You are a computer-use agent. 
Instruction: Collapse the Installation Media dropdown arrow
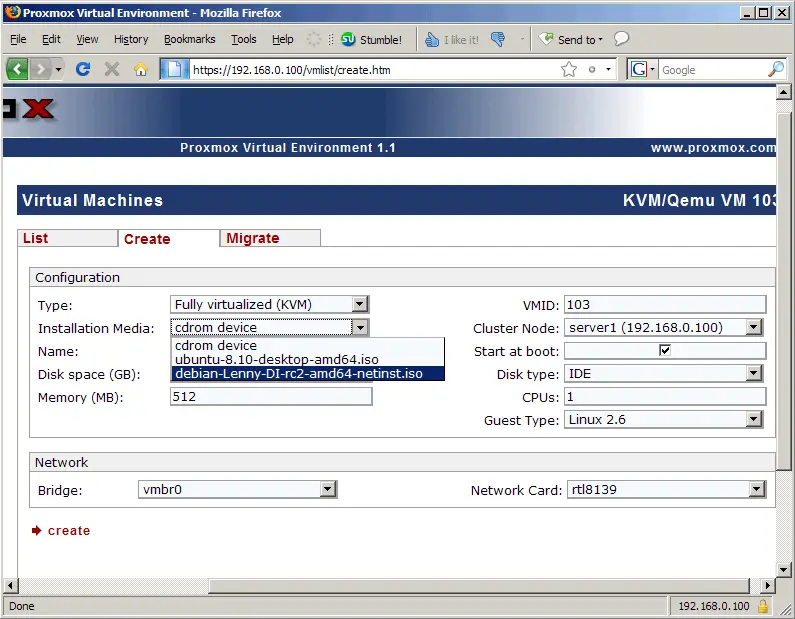tap(359, 327)
